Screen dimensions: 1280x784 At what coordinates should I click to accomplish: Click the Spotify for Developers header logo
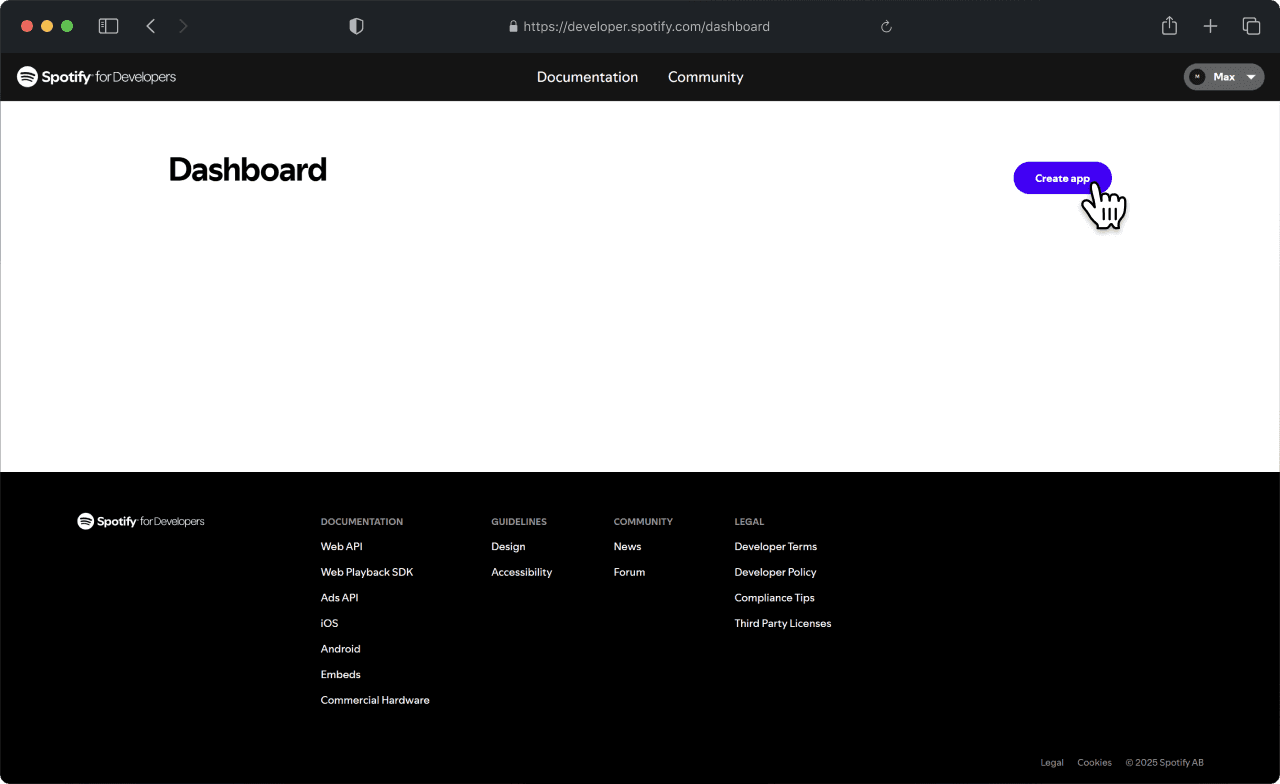[96, 77]
